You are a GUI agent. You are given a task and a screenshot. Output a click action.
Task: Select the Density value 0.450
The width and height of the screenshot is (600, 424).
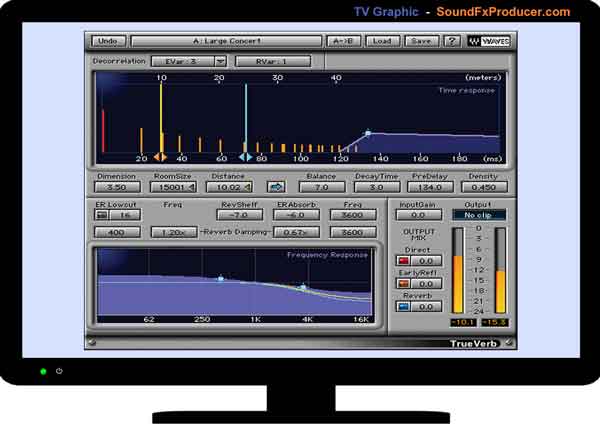click(484, 187)
